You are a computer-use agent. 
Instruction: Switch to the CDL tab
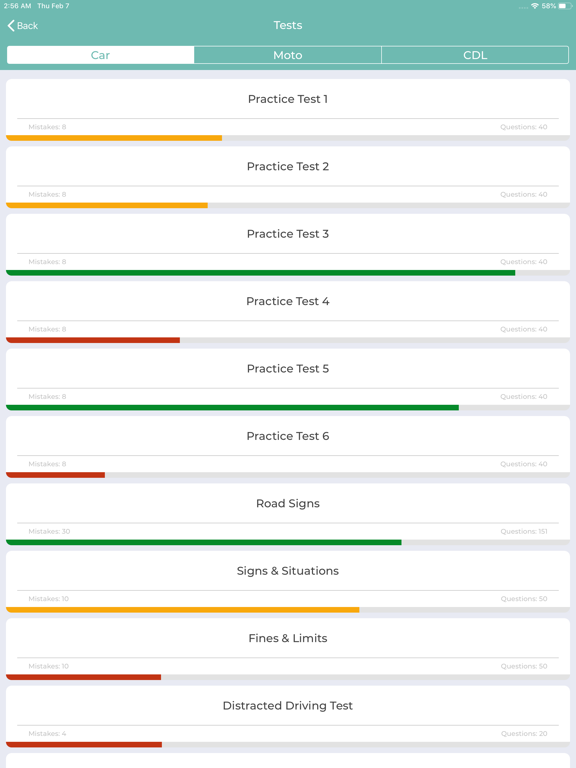coord(475,55)
